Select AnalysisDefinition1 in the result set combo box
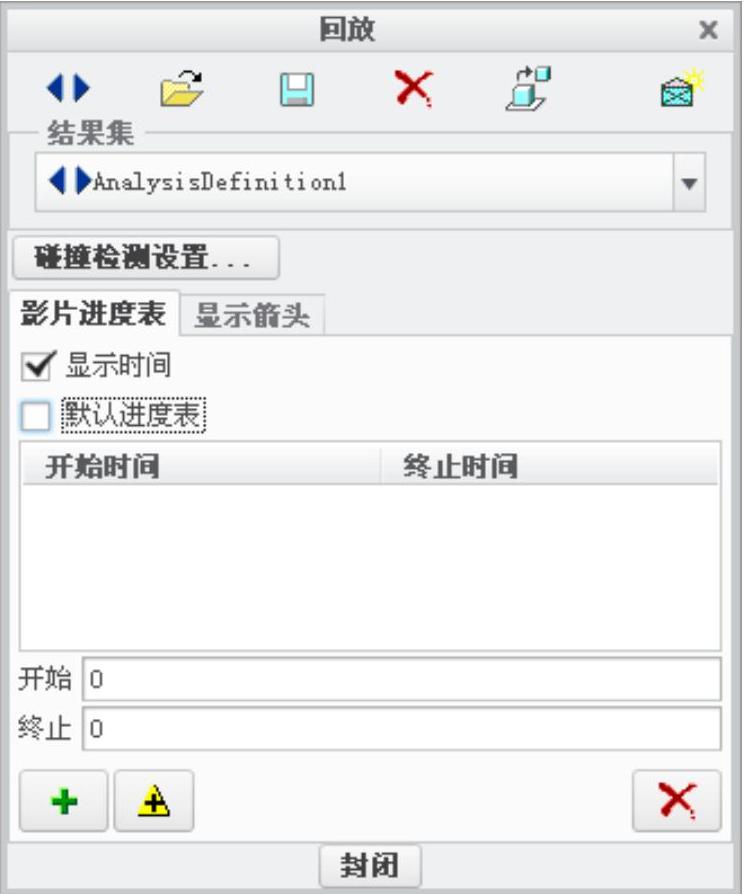 (x=355, y=182)
